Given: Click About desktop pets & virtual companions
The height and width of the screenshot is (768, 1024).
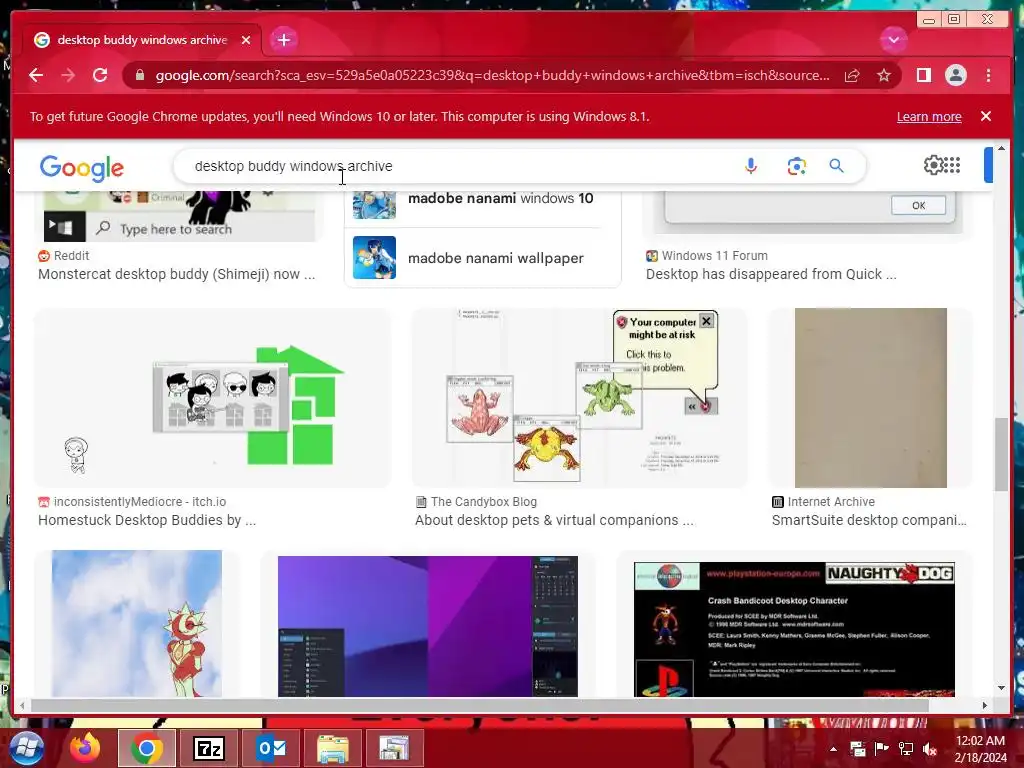Looking at the screenshot, I should (x=554, y=520).
